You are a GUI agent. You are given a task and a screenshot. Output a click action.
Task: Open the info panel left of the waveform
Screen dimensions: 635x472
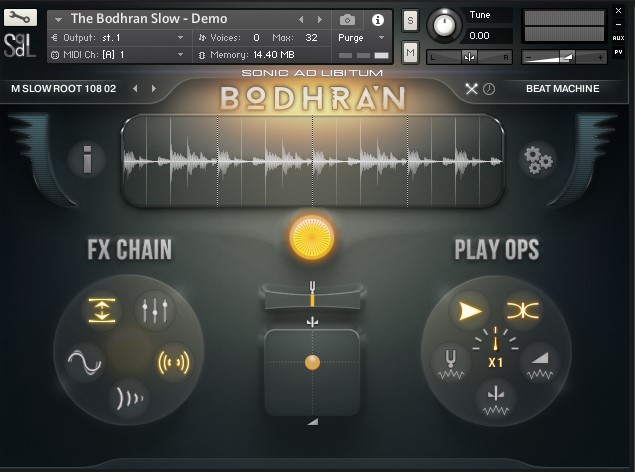(87, 159)
